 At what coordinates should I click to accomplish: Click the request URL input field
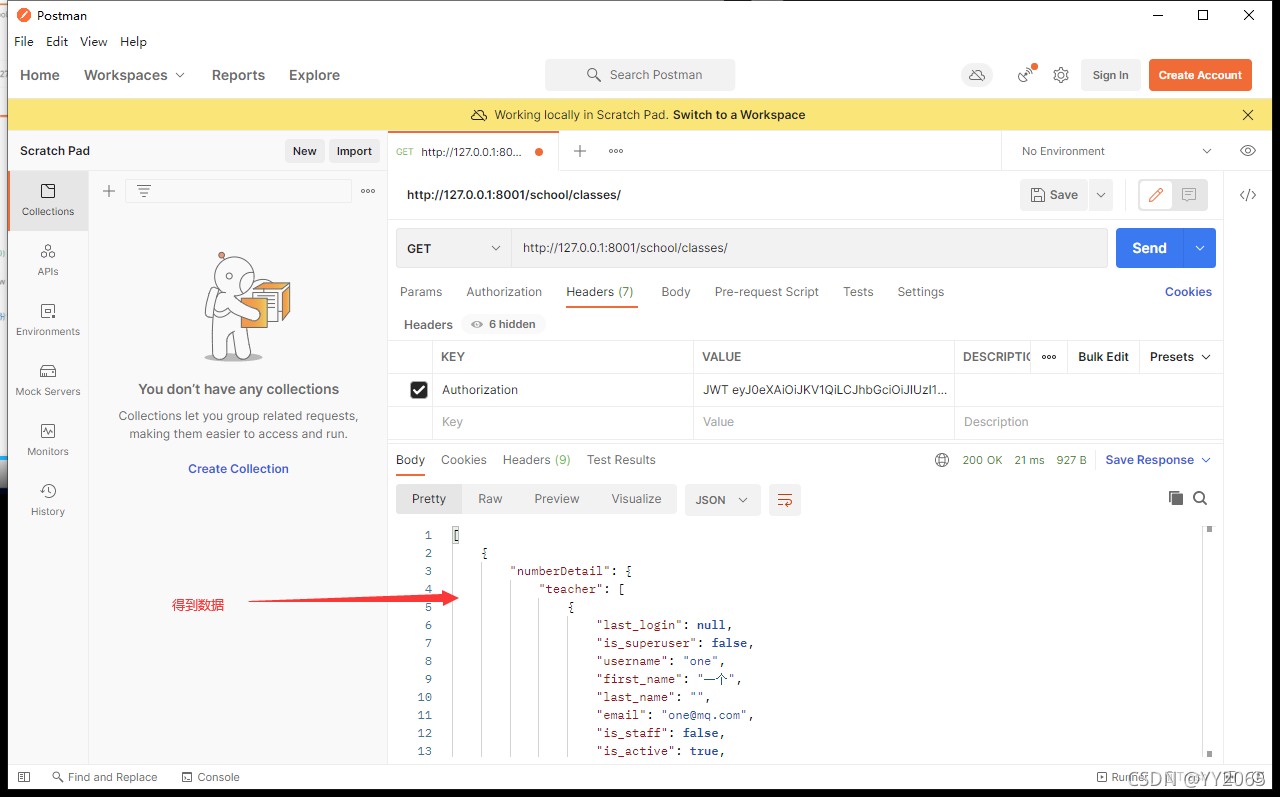pyautogui.click(x=810, y=248)
